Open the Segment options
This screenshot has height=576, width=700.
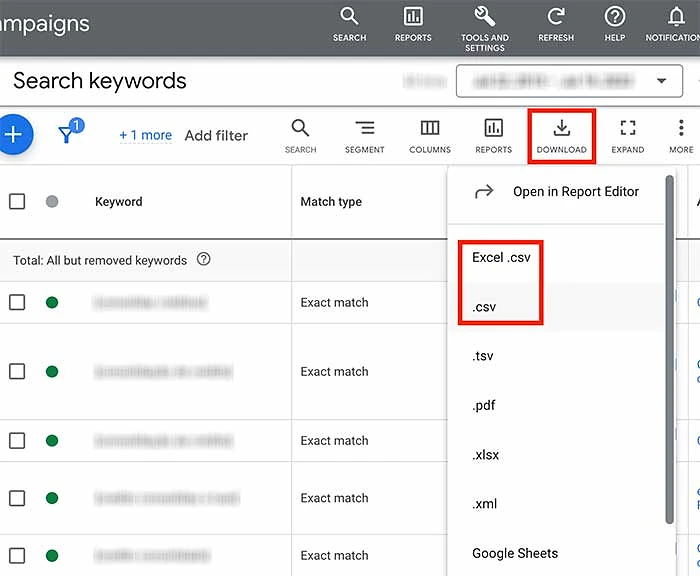coord(364,136)
